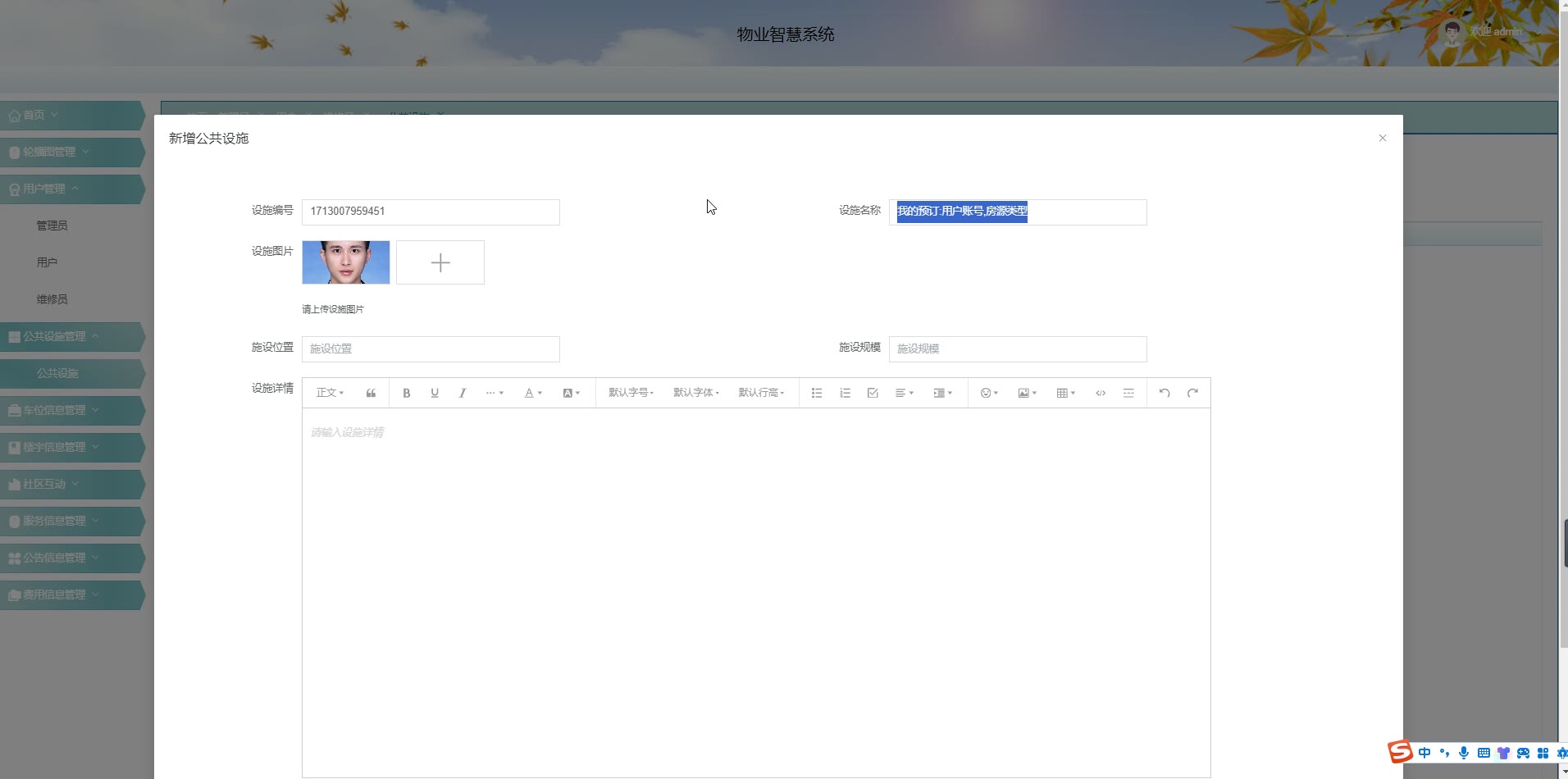Toggle Chinese input mode 中 indicator
The height and width of the screenshot is (779, 1568).
1424,753
